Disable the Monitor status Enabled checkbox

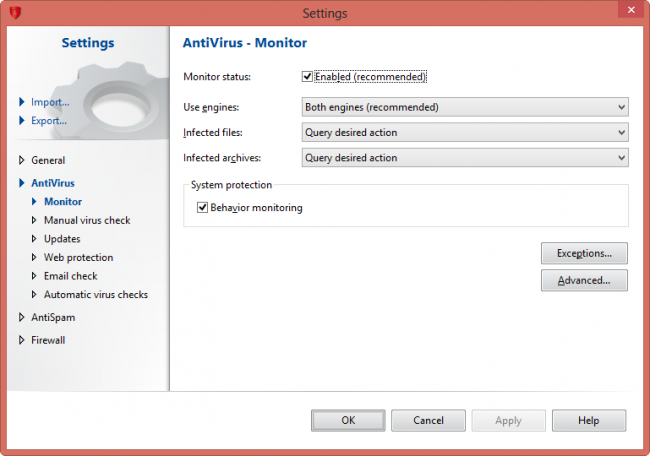tap(308, 76)
